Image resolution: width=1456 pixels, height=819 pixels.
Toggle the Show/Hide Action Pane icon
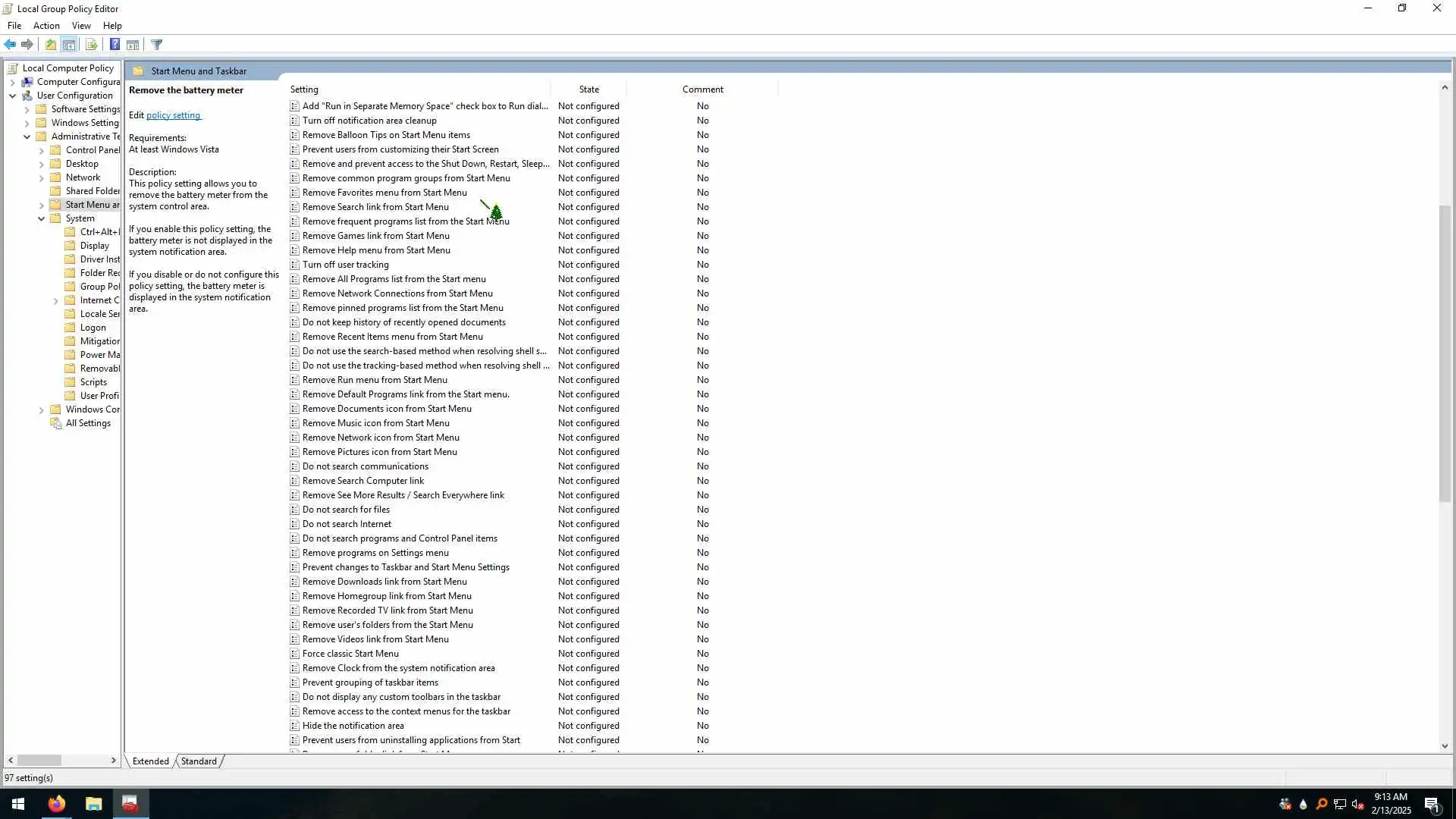pos(133,45)
